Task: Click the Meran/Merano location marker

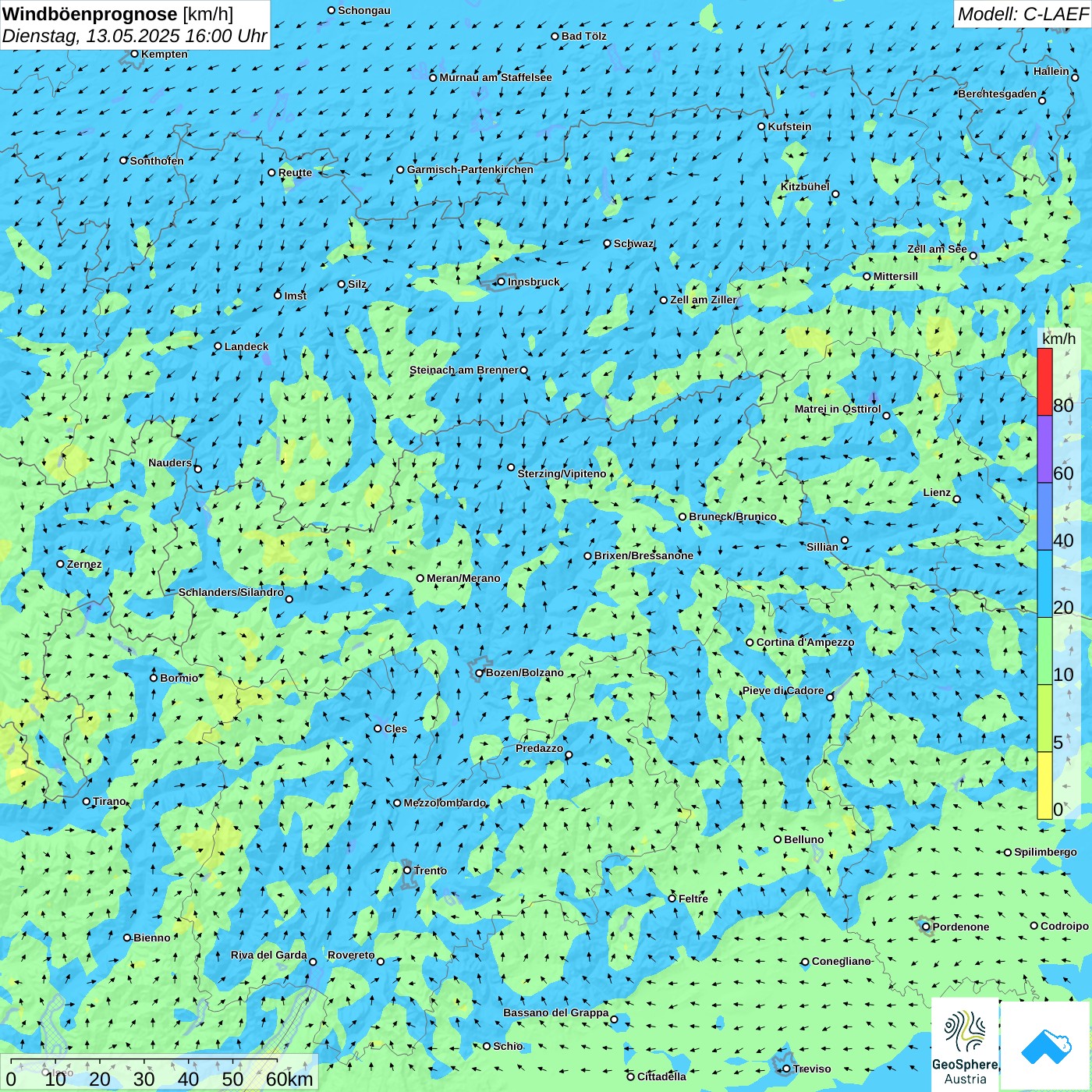Action: click(420, 578)
